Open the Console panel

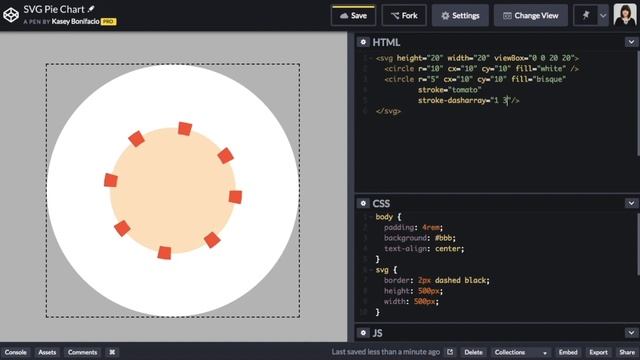(16, 352)
